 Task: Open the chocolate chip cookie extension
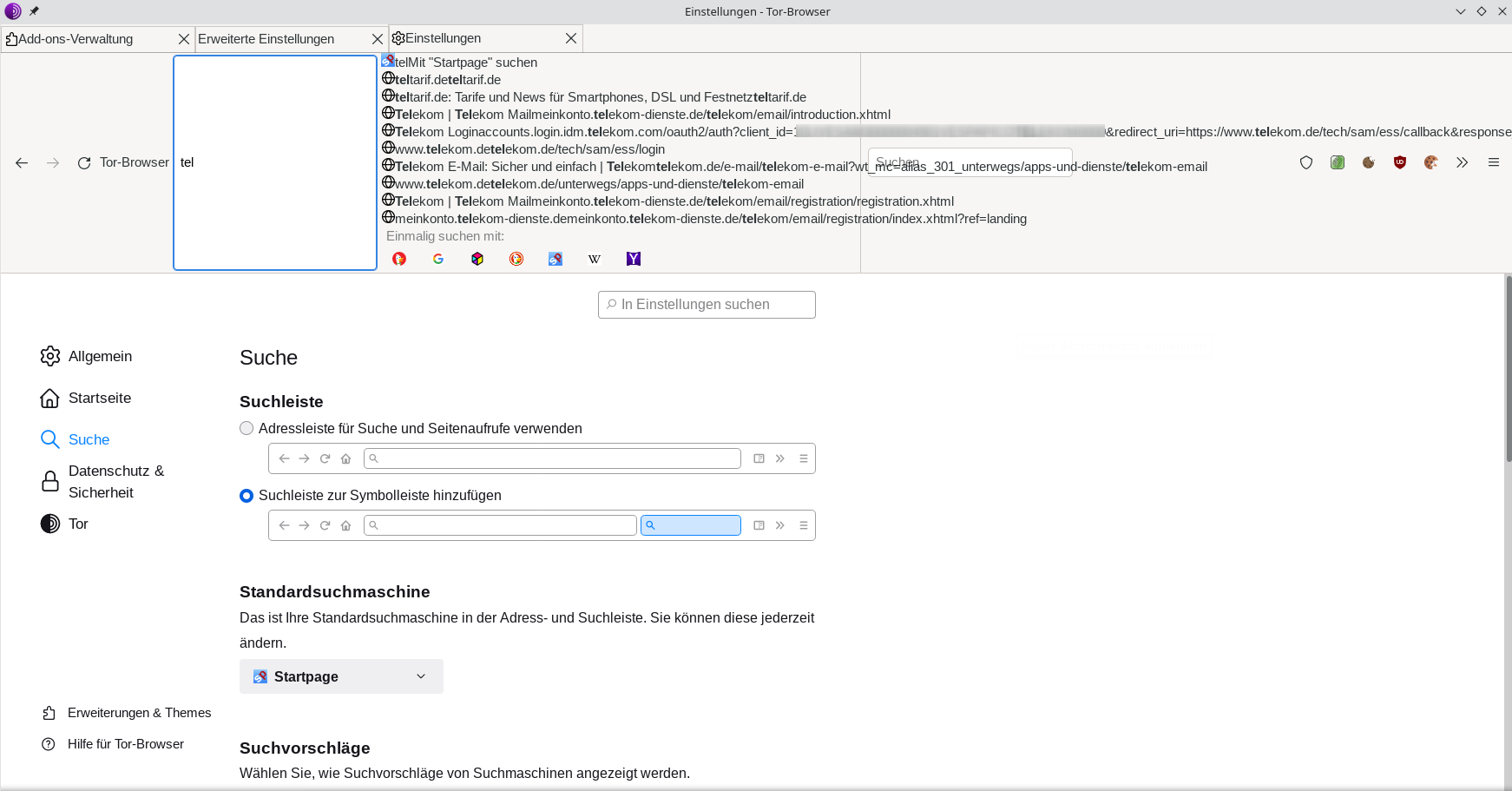point(1431,162)
